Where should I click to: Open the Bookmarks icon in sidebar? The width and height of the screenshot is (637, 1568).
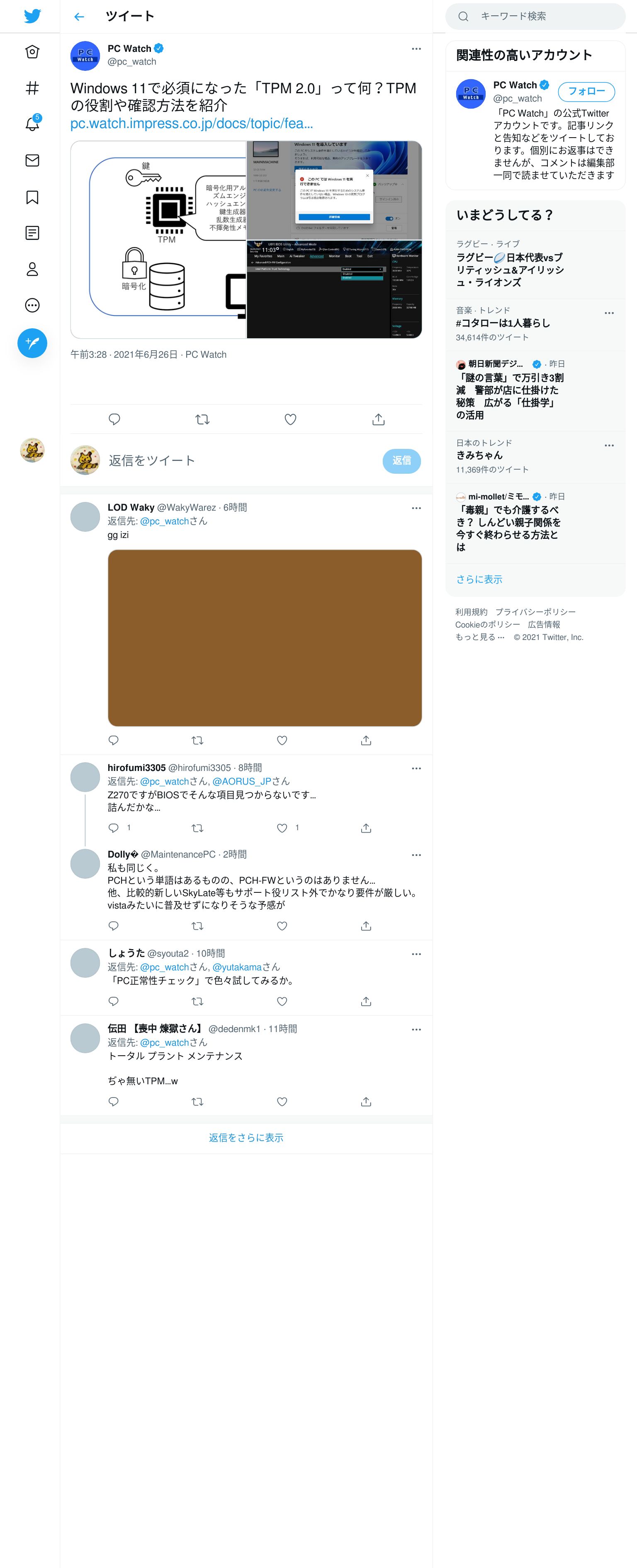click(32, 197)
